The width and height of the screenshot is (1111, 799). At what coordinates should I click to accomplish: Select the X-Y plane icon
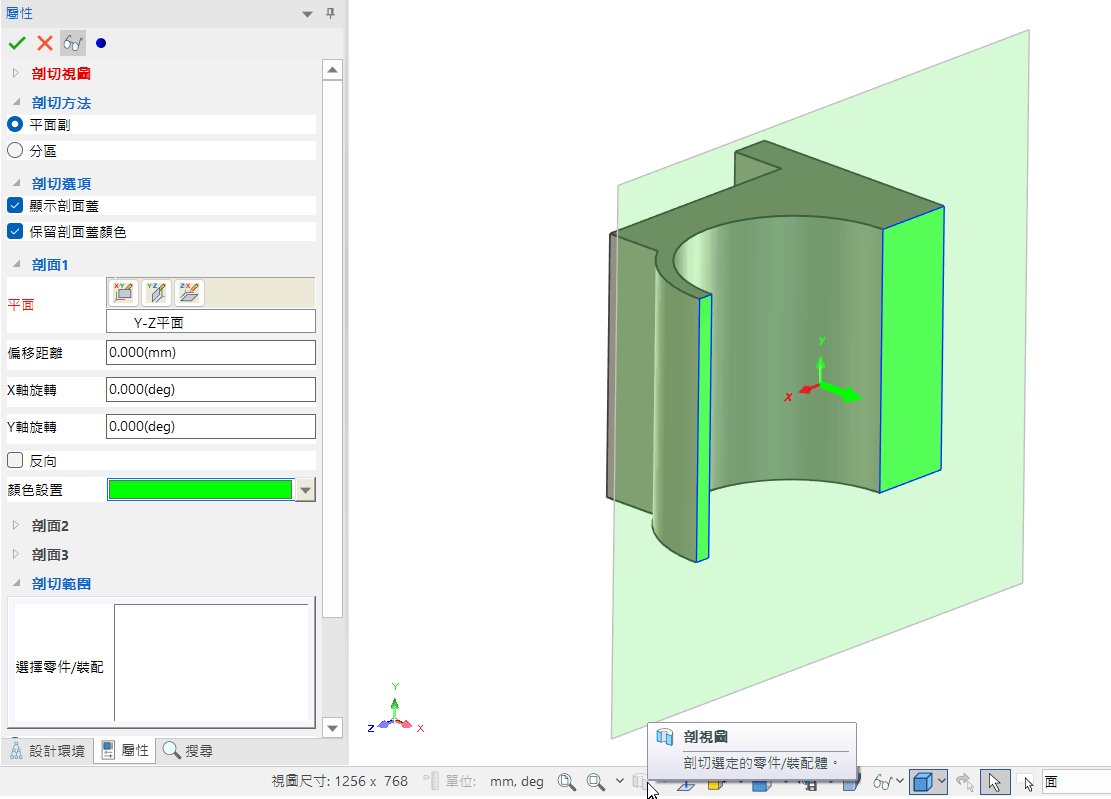pyautogui.click(x=122, y=292)
